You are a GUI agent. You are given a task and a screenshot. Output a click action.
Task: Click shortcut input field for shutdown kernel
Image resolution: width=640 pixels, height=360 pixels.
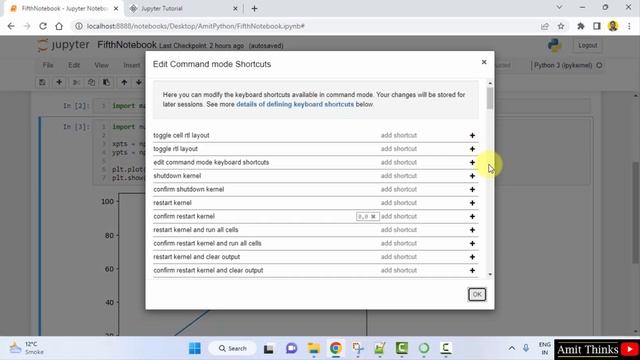coord(399,176)
